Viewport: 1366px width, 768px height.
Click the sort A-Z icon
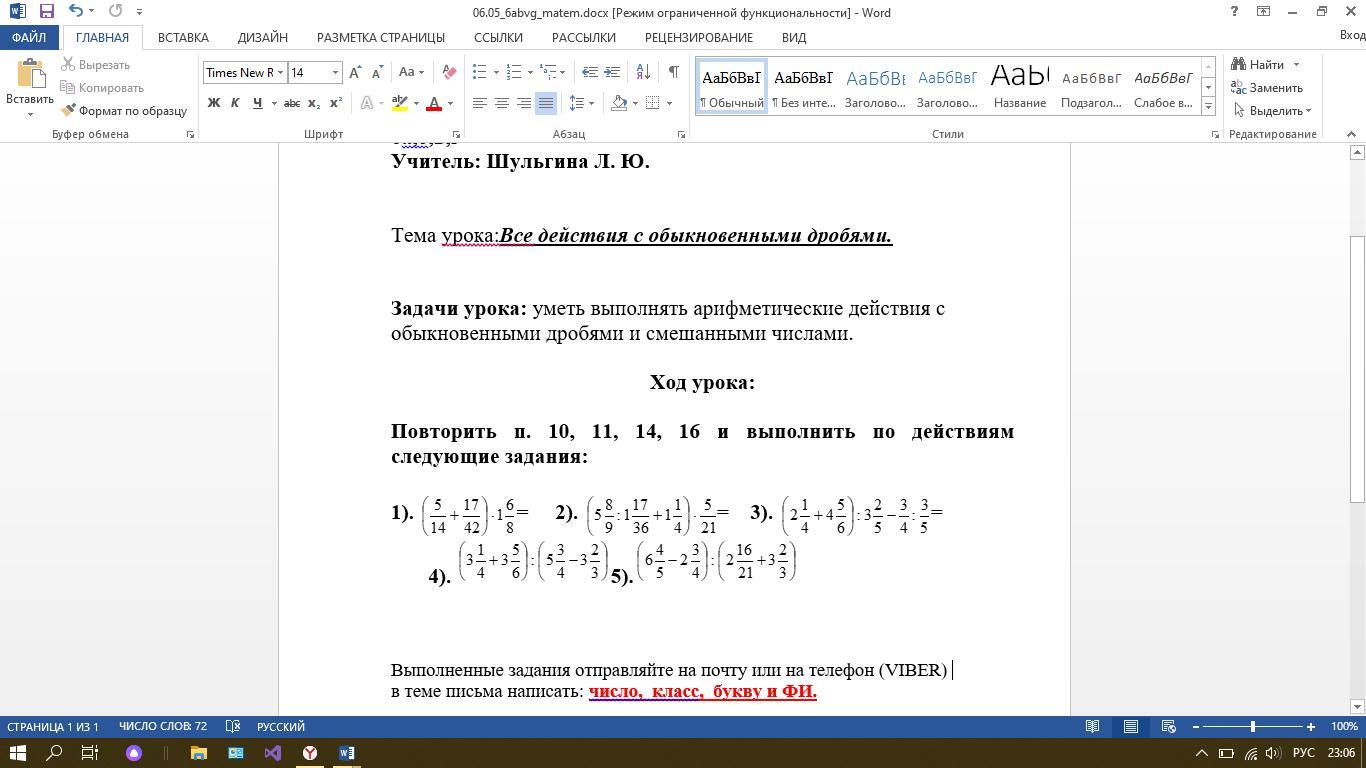tap(643, 72)
